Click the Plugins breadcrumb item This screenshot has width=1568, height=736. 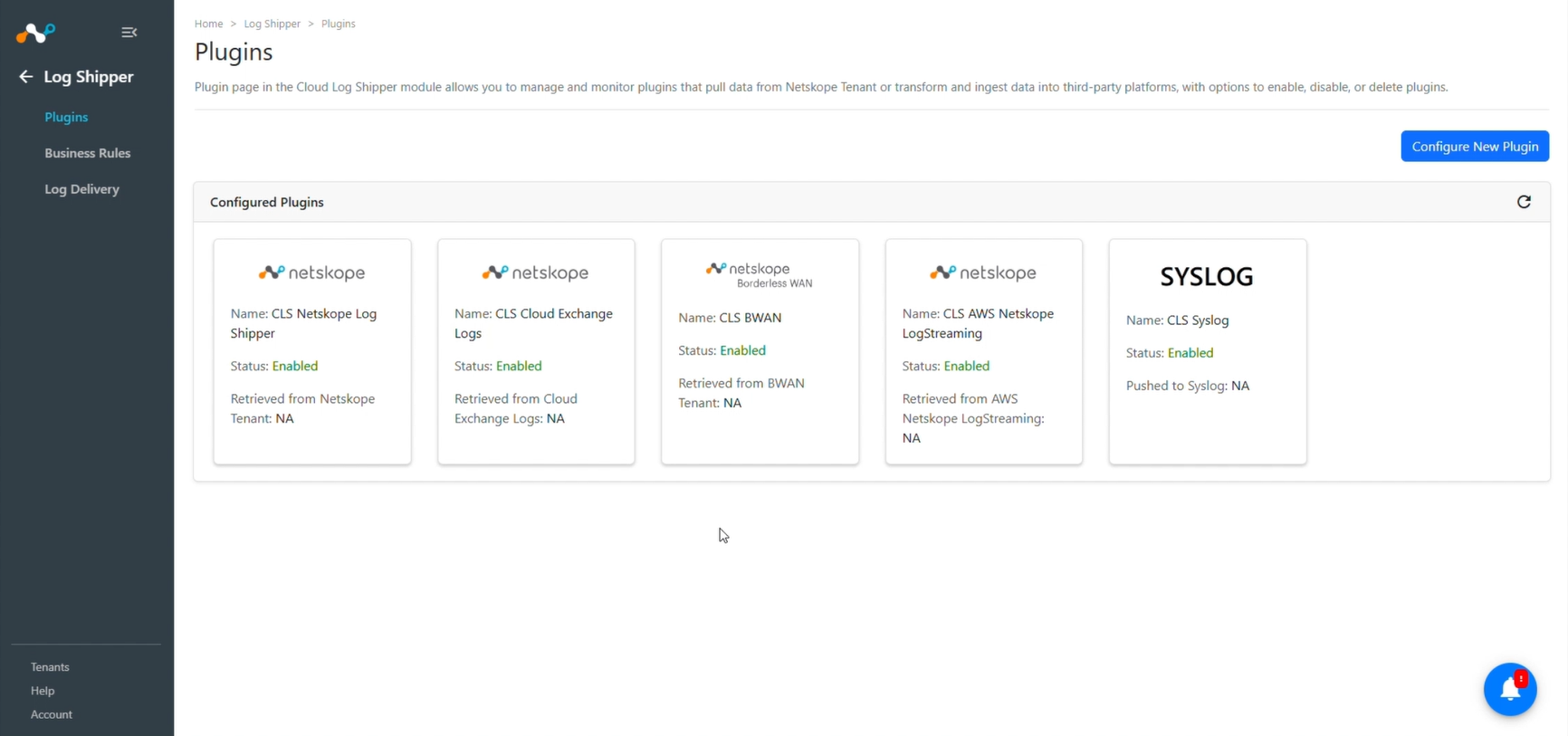(x=339, y=24)
